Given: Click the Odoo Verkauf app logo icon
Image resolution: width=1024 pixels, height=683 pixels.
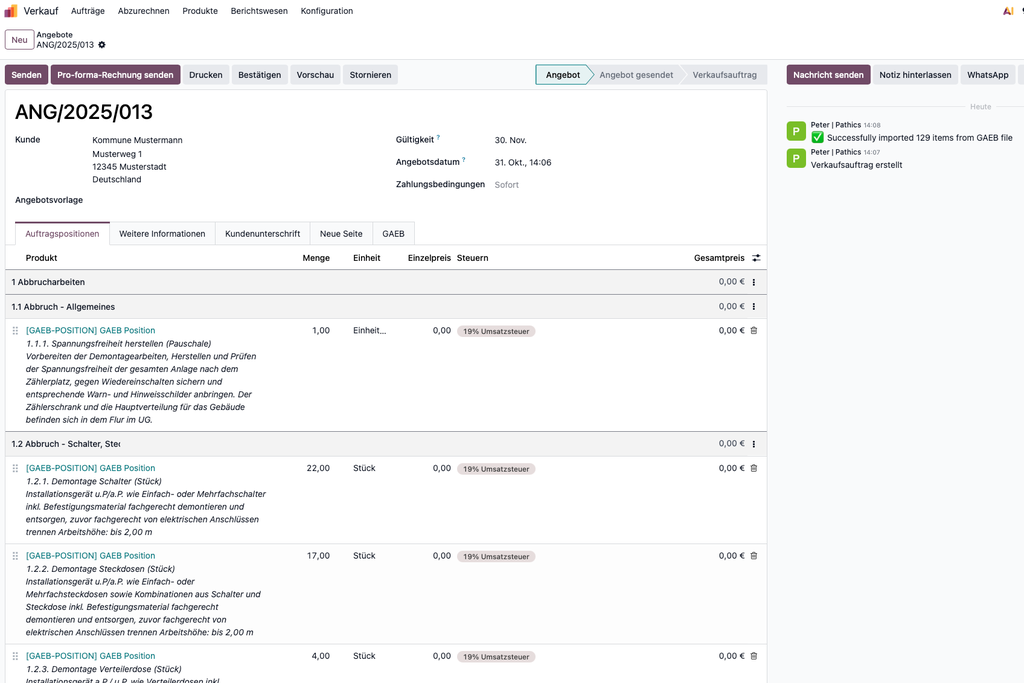Looking at the screenshot, I should tap(11, 11).
